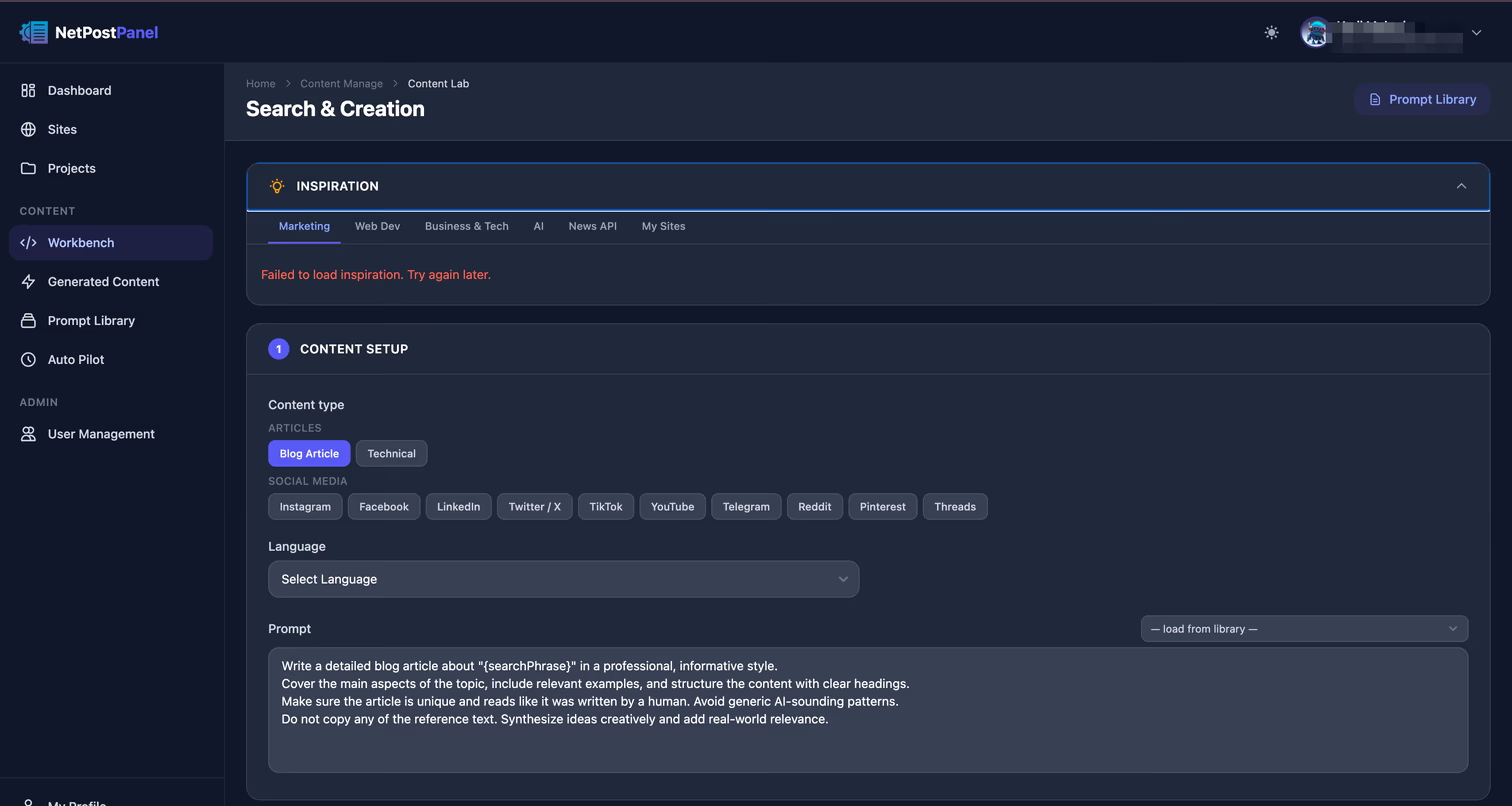The height and width of the screenshot is (806, 1512).
Task: Toggle the light/dark theme sun icon
Action: click(1271, 32)
